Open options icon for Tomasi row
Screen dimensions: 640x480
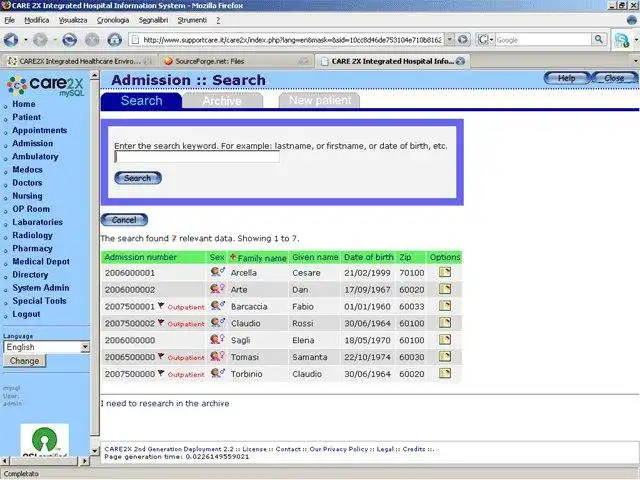(x=444, y=356)
